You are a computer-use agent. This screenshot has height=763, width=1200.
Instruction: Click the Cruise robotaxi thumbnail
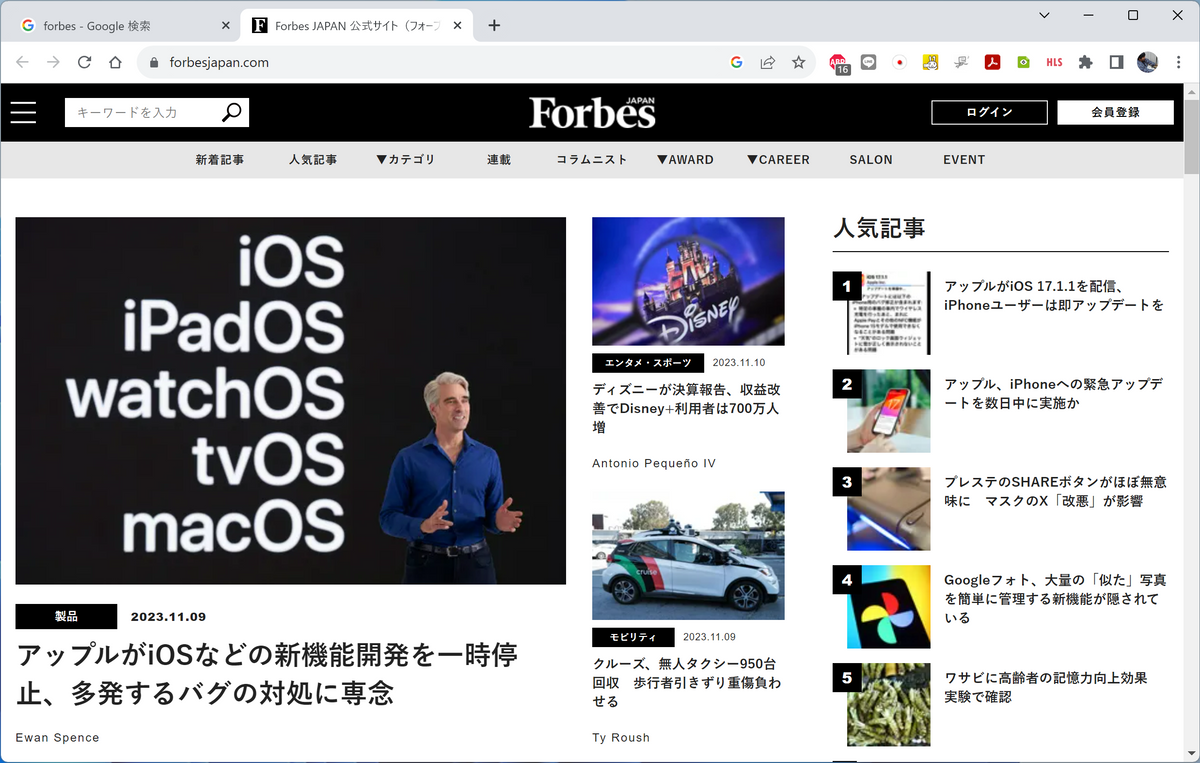[688, 555]
